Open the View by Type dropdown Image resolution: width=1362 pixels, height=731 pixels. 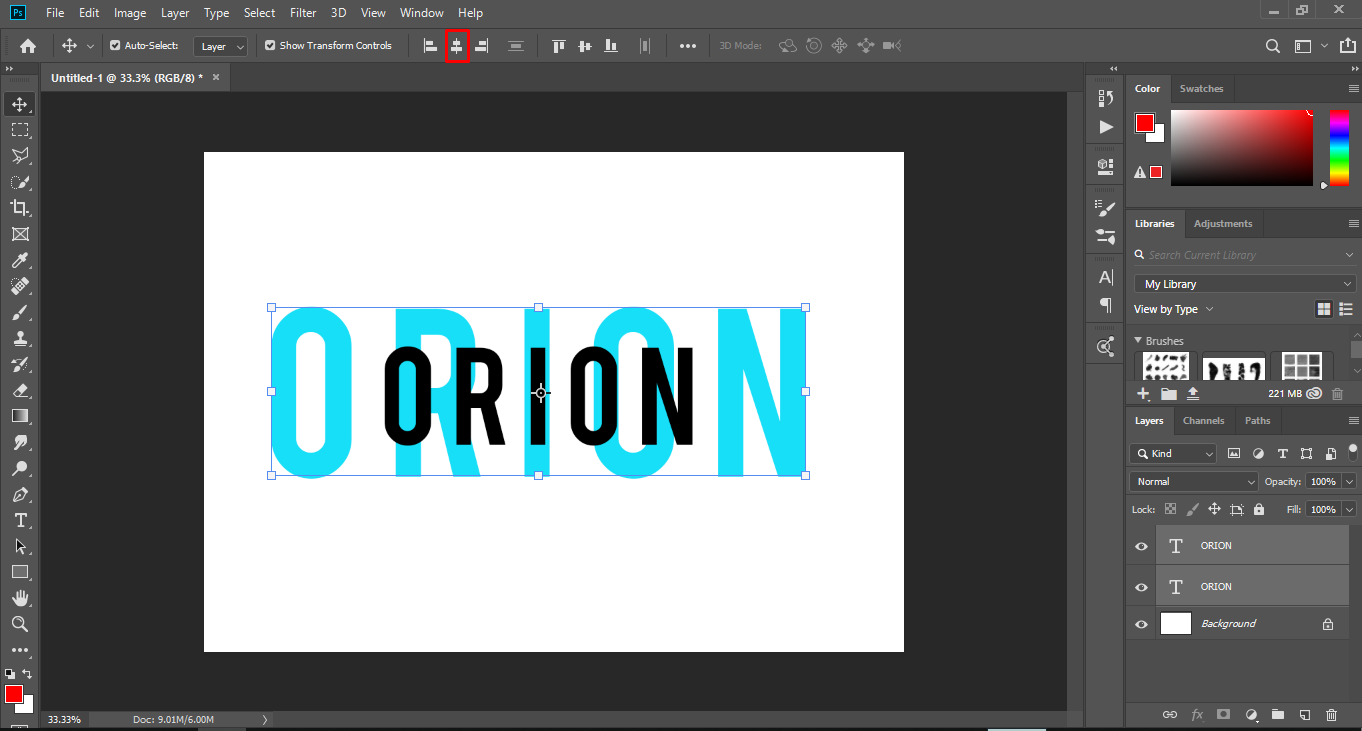[1174, 309]
